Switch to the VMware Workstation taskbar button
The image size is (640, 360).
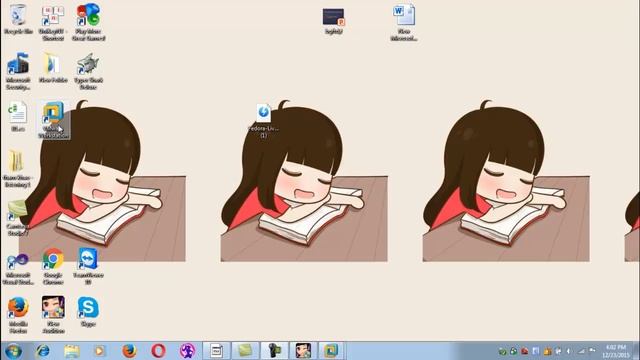(331, 351)
